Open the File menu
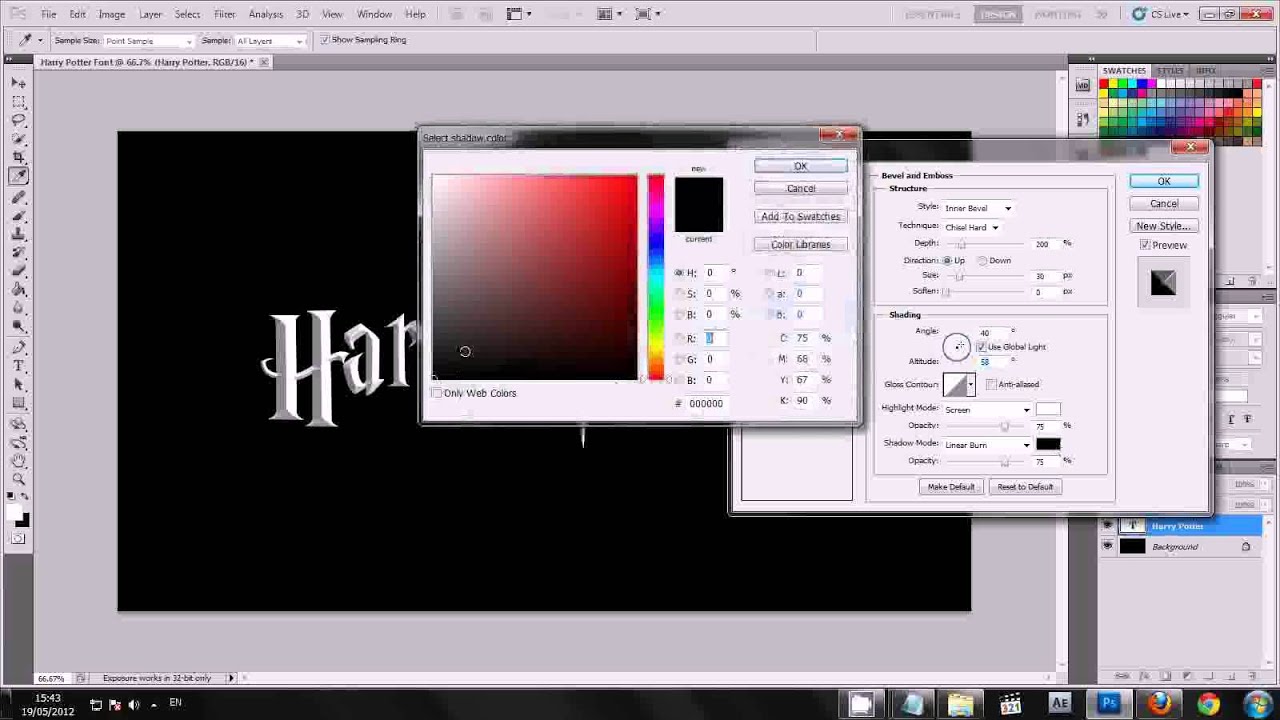 (48, 14)
